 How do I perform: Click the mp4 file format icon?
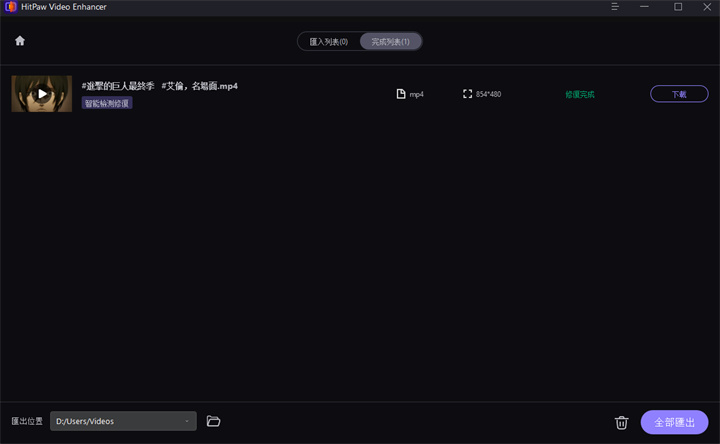pos(401,94)
